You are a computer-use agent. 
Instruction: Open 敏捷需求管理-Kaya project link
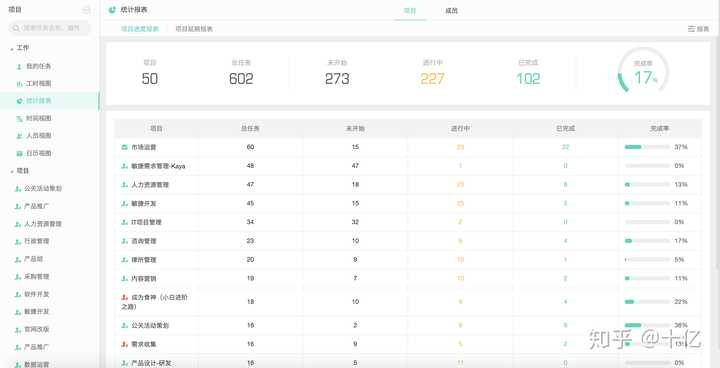[x=158, y=166]
